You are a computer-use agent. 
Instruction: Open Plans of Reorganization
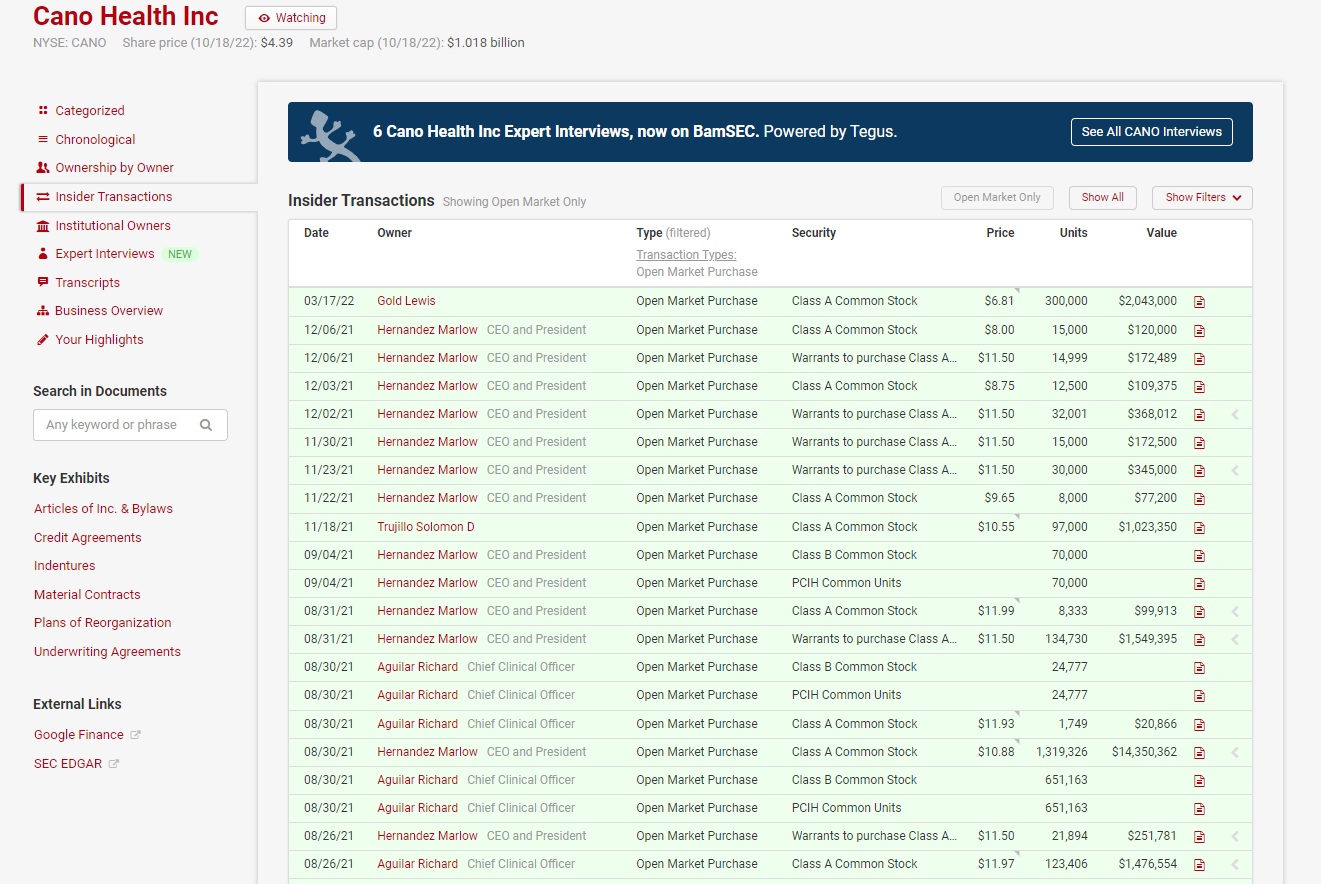pos(102,623)
